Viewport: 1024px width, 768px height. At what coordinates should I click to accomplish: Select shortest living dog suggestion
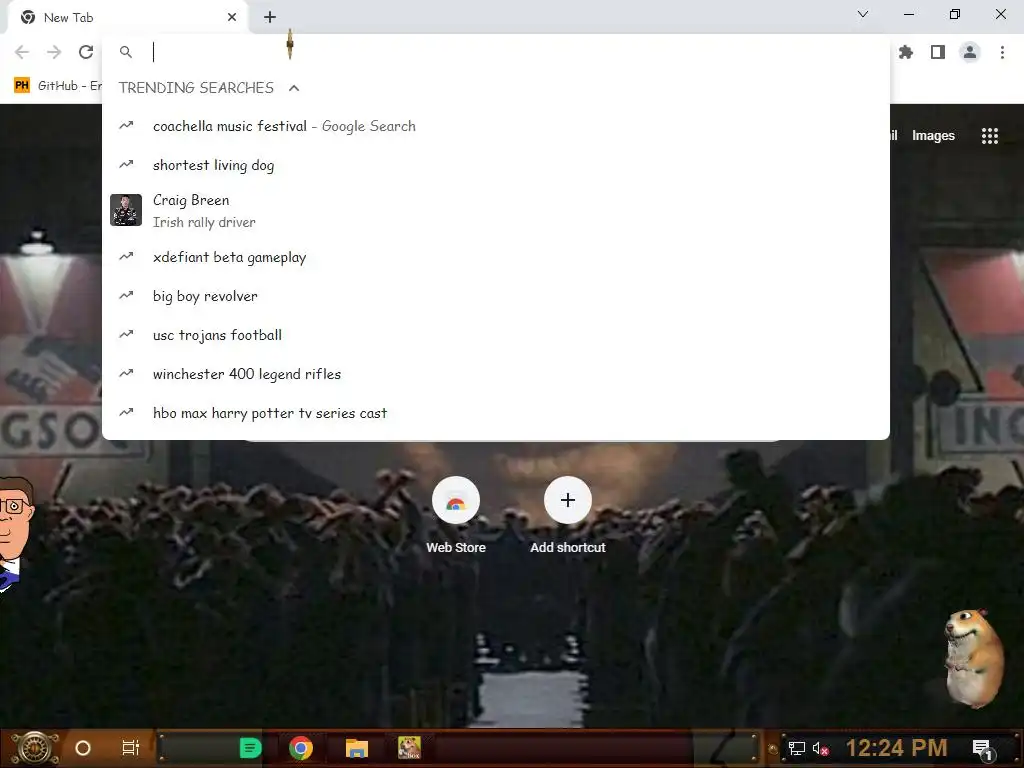(x=496, y=165)
